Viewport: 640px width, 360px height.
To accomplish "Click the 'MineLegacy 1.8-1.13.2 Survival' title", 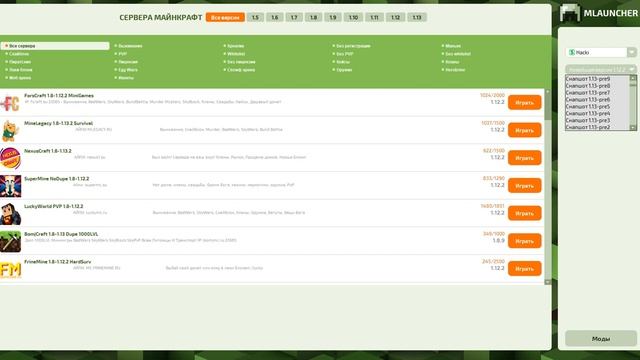I will coord(58,123).
